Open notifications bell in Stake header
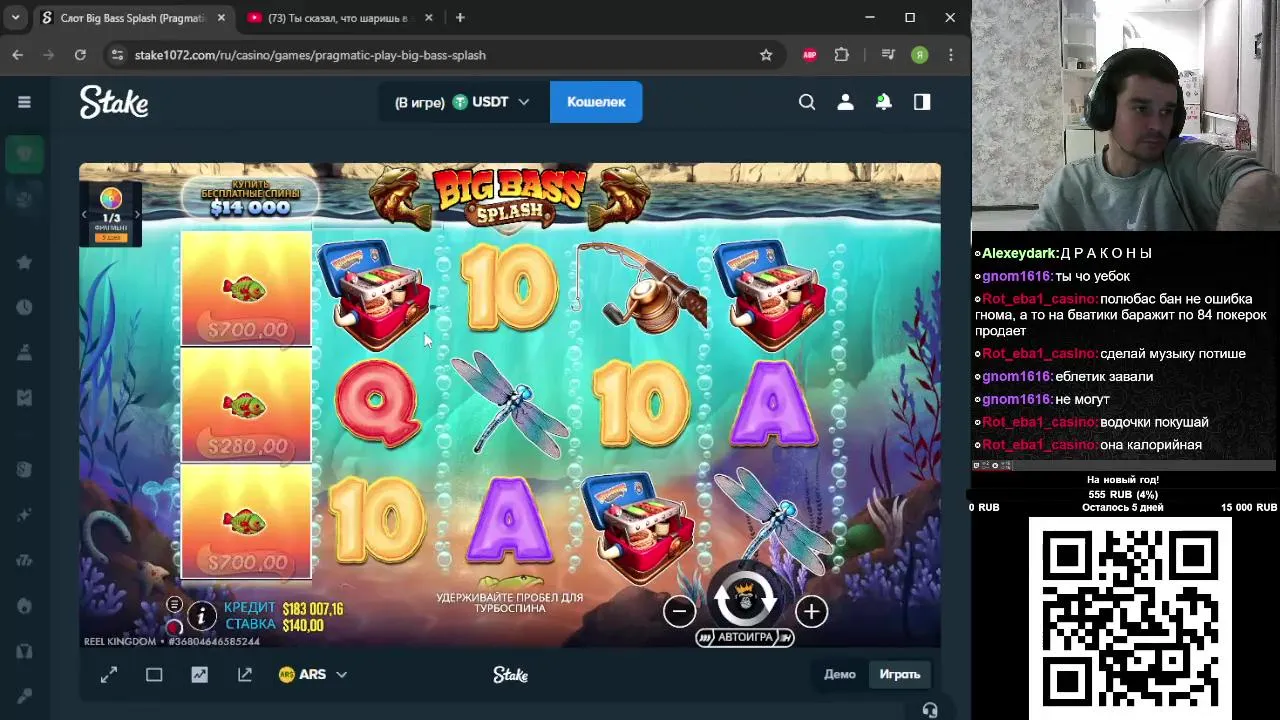Viewport: 1280px width, 720px height. pos(883,101)
